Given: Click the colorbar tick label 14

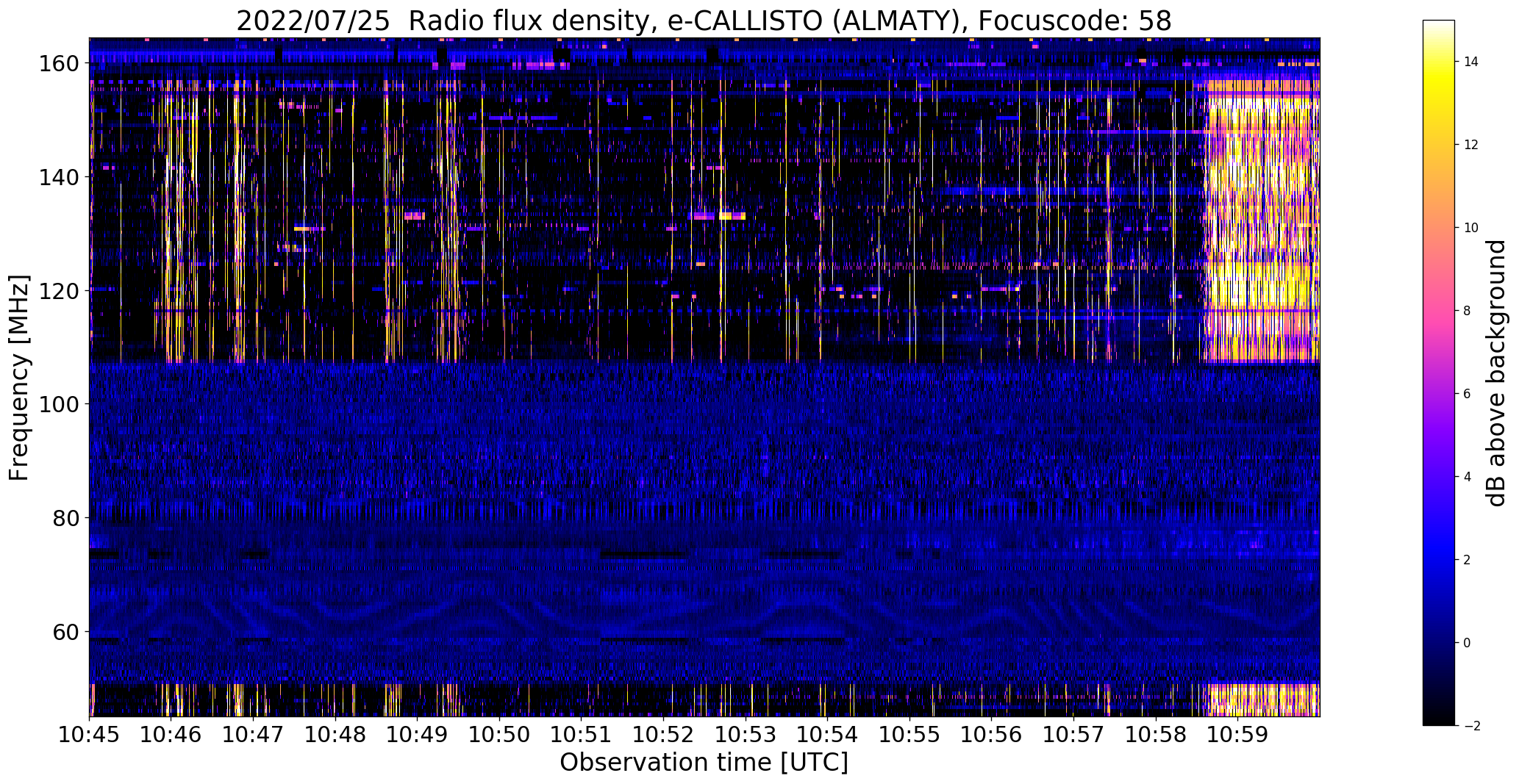Looking at the screenshot, I should (x=1471, y=62).
